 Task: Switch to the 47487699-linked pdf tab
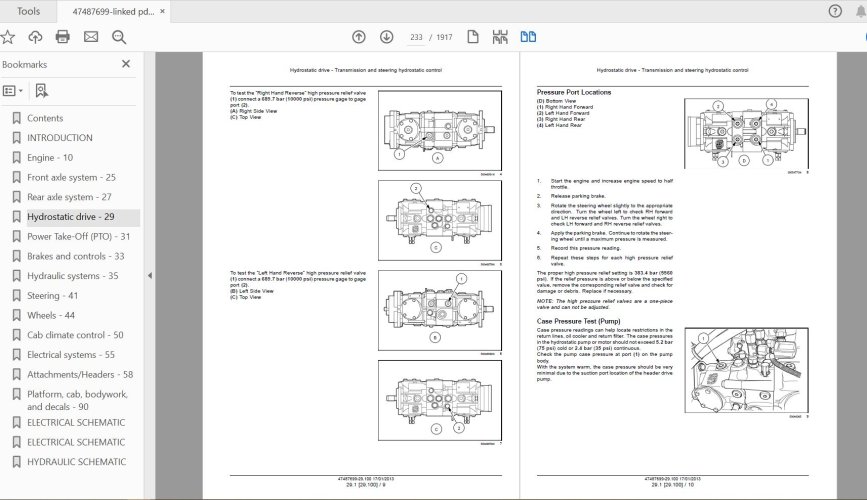point(113,11)
